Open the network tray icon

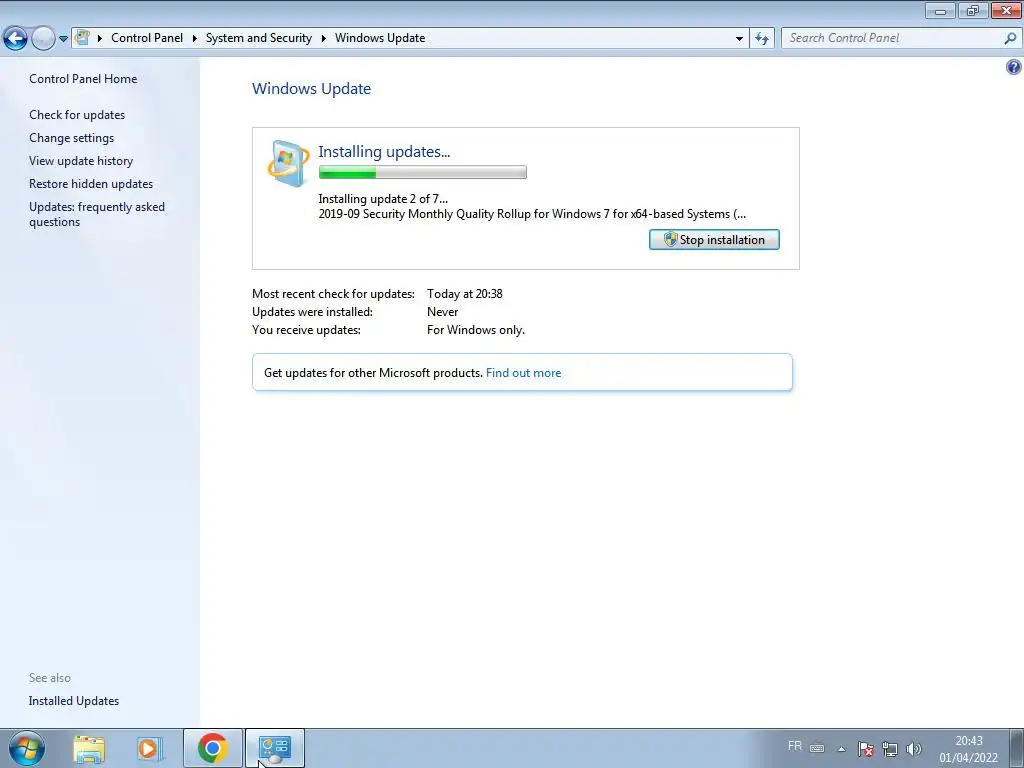(889, 749)
